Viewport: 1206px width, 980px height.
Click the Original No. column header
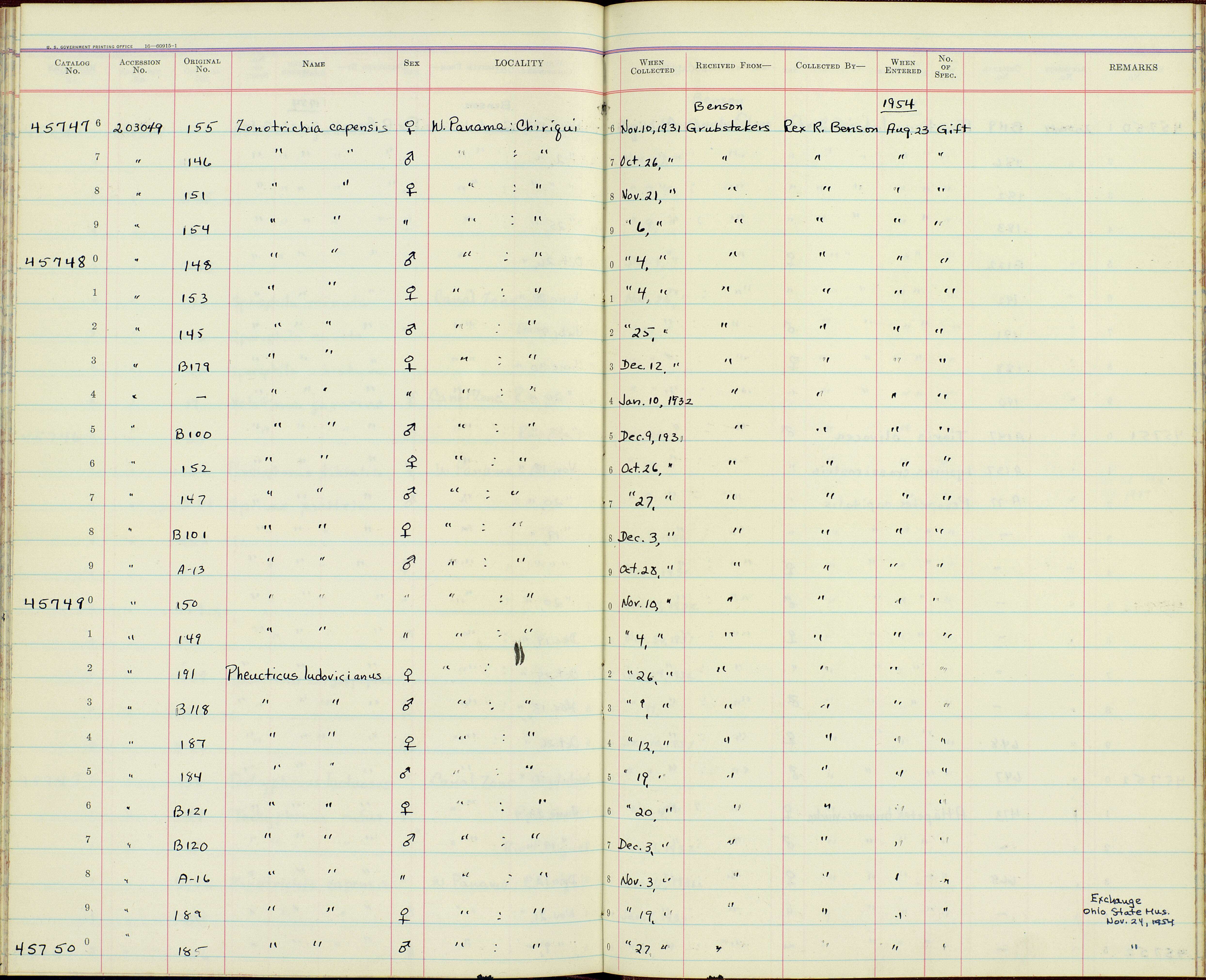pos(202,65)
